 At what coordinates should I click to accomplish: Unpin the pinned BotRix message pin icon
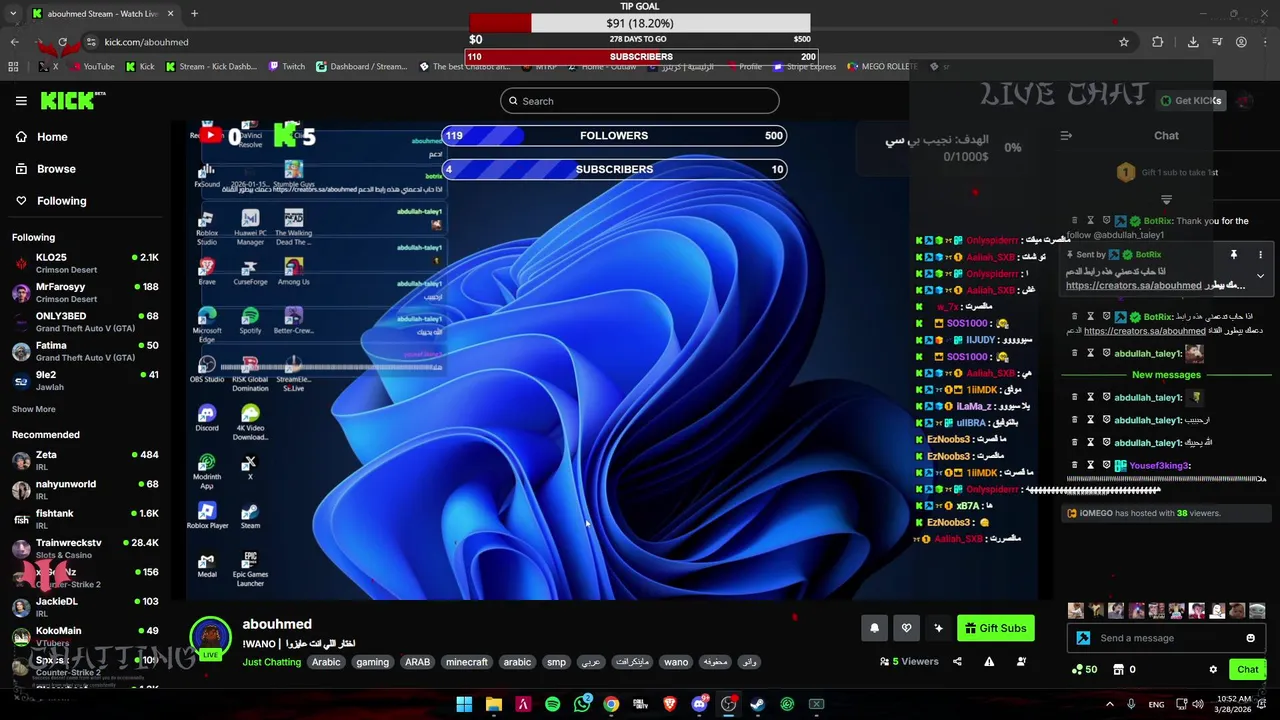click(1234, 255)
